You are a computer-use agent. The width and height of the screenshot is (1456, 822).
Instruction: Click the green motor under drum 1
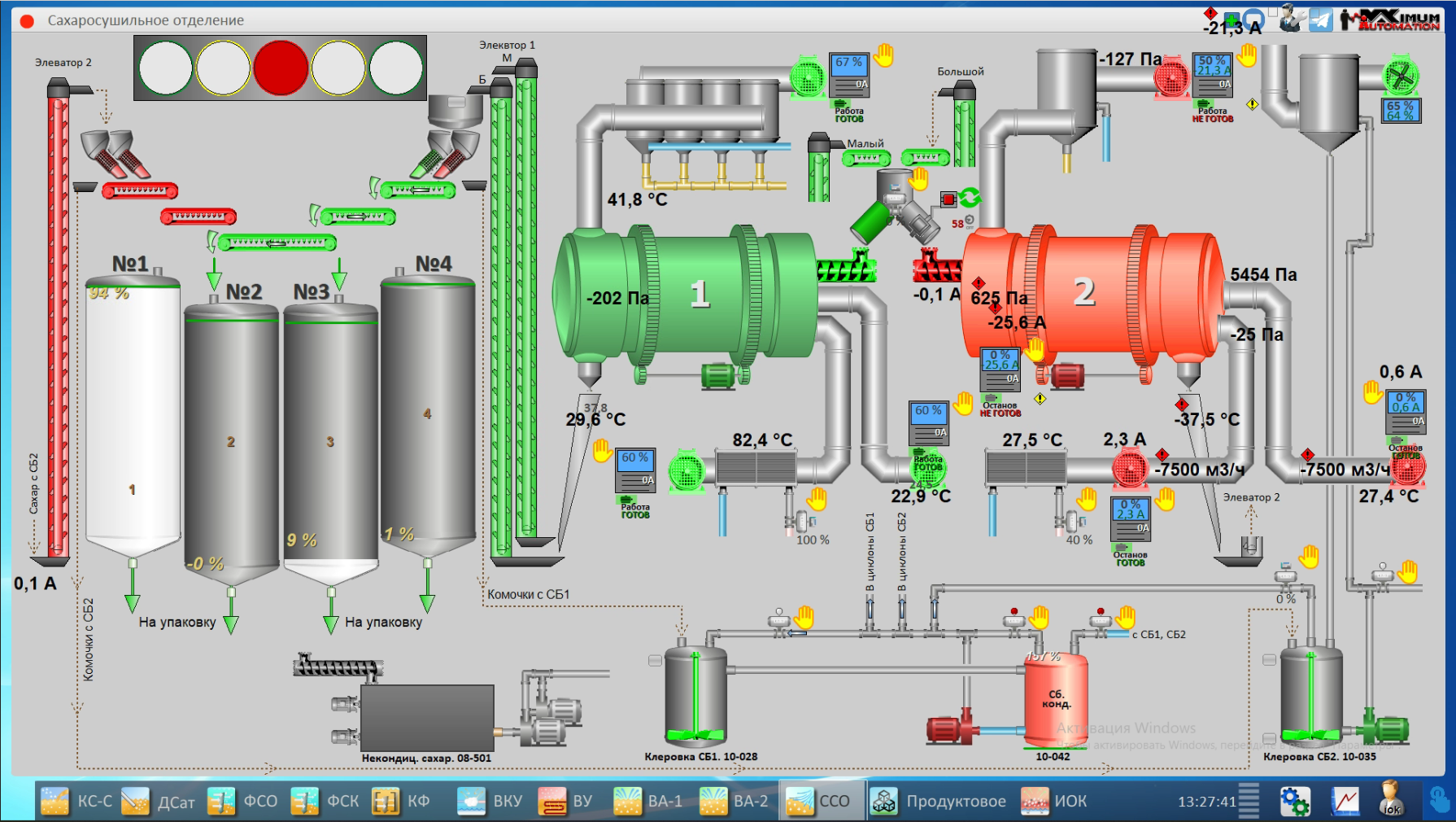(718, 376)
